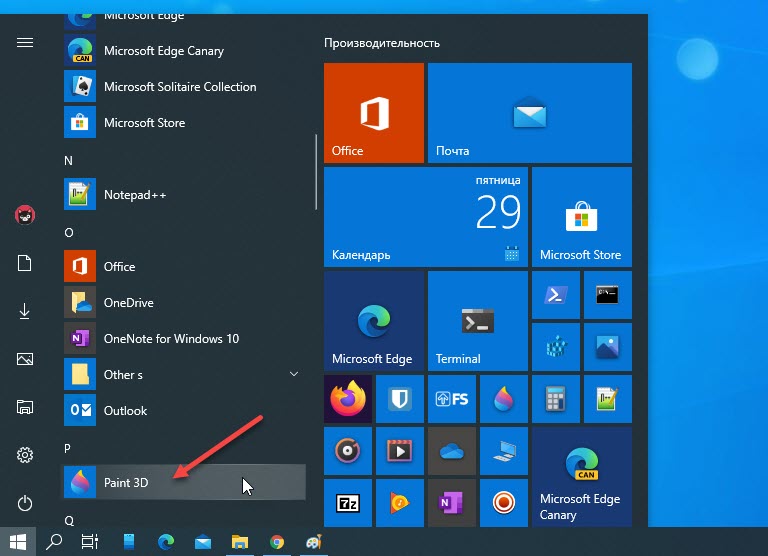The height and width of the screenshot is (556, 768).
Task: Open the Почта mail tile
Action: click(x=529, y=113)
